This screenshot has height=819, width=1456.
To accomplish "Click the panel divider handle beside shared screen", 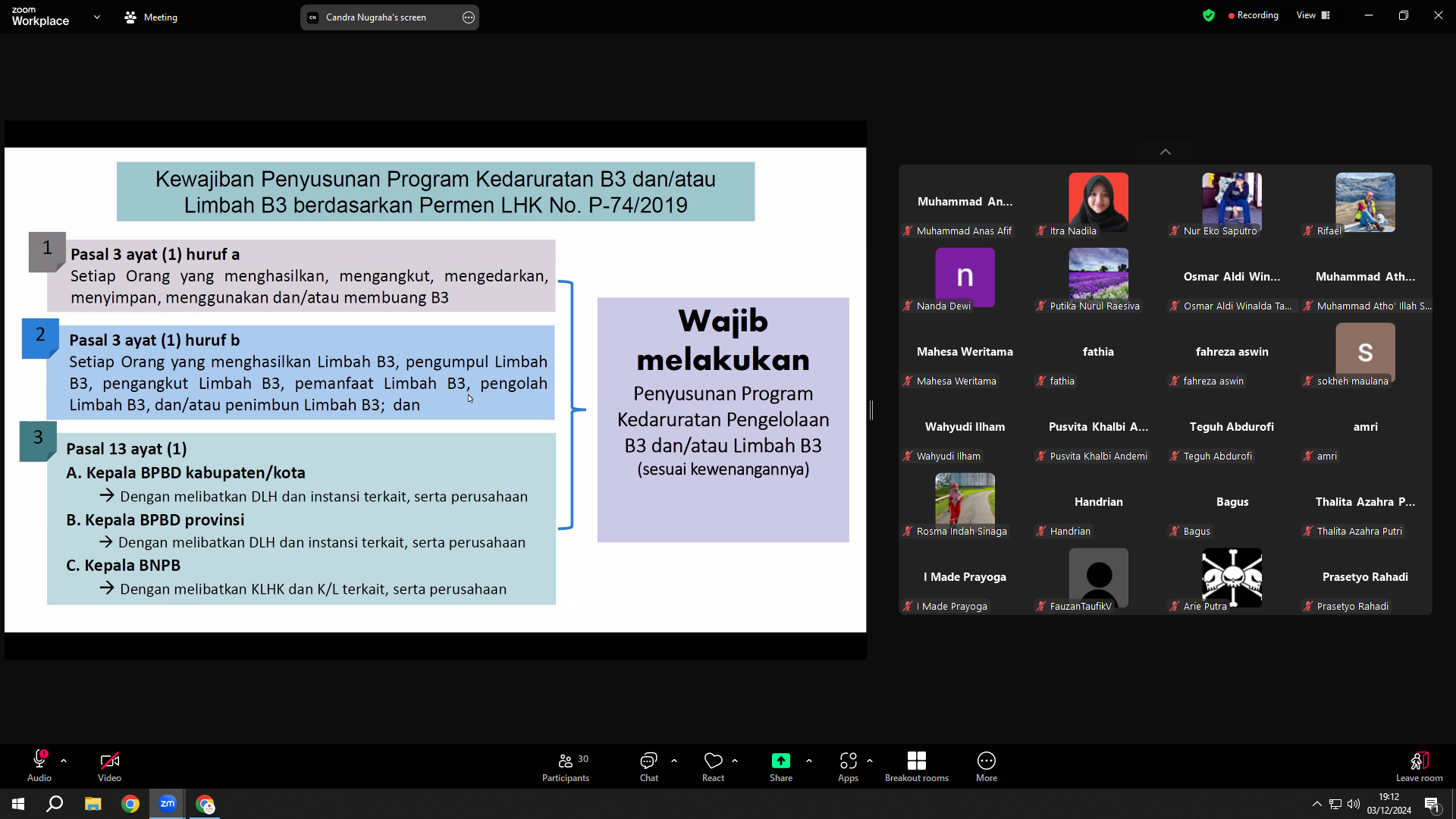I will pyautogui.click(x=871, y=410).
